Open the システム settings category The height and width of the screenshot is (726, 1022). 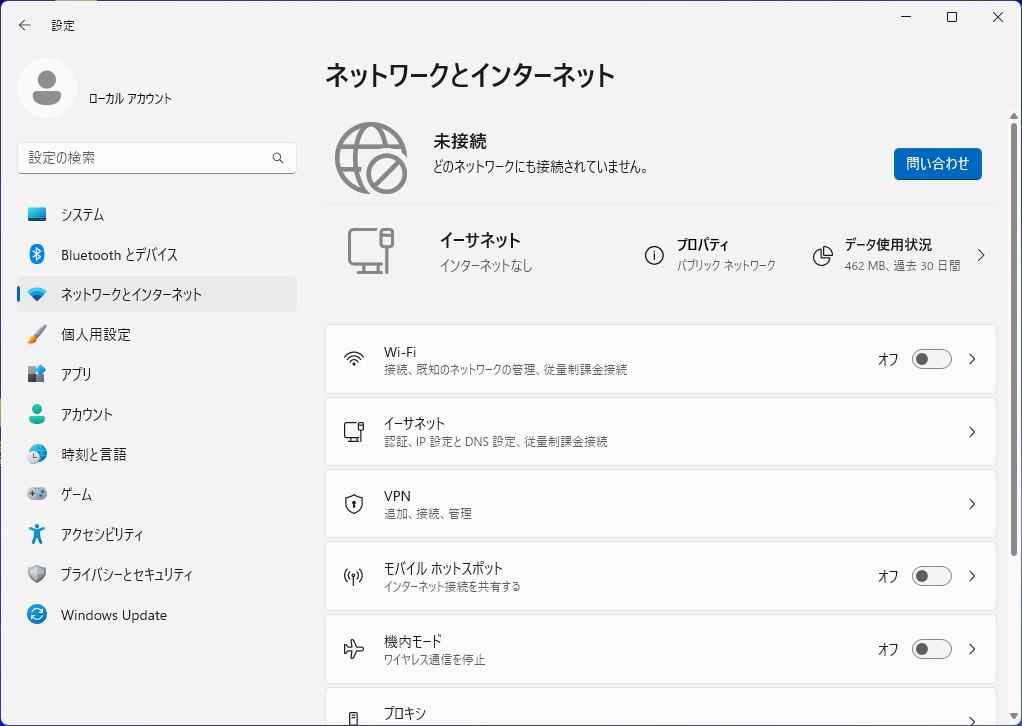157,214
